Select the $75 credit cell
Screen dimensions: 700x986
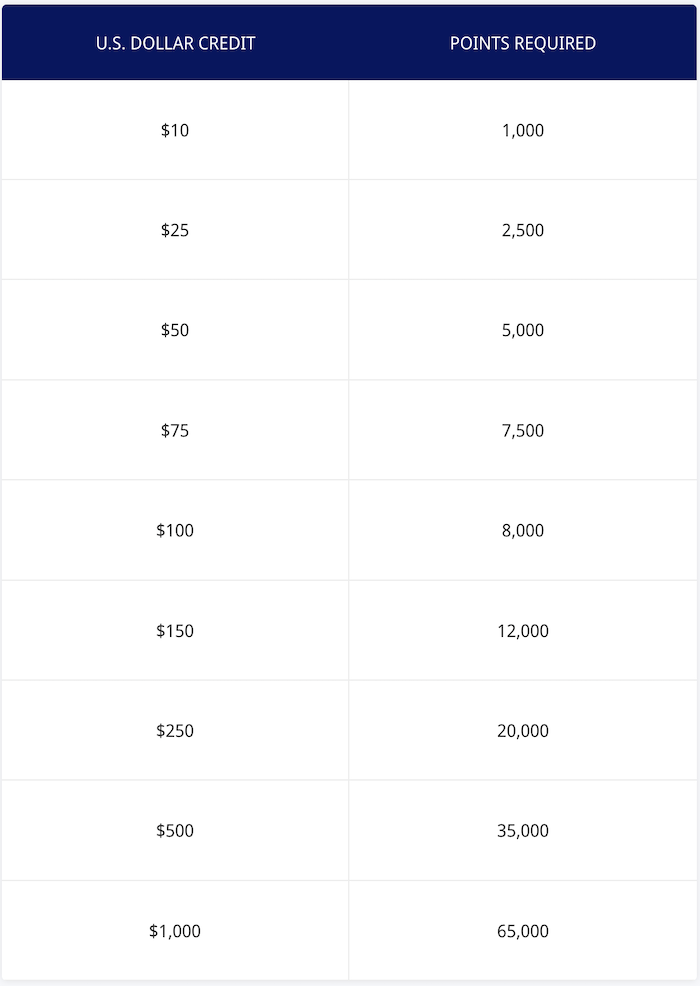point(175,430)
